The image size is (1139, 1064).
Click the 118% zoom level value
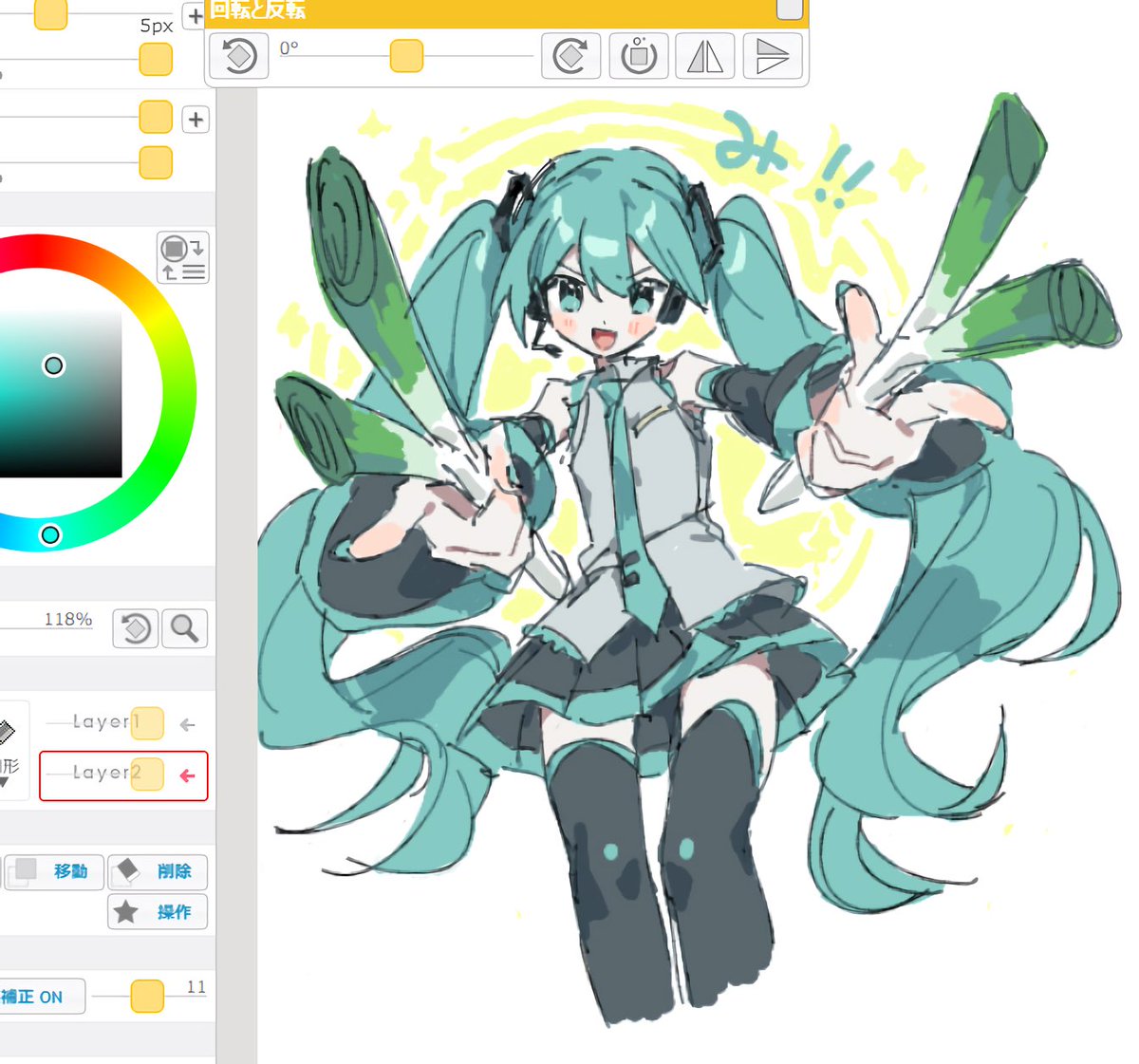click(66, 619)
